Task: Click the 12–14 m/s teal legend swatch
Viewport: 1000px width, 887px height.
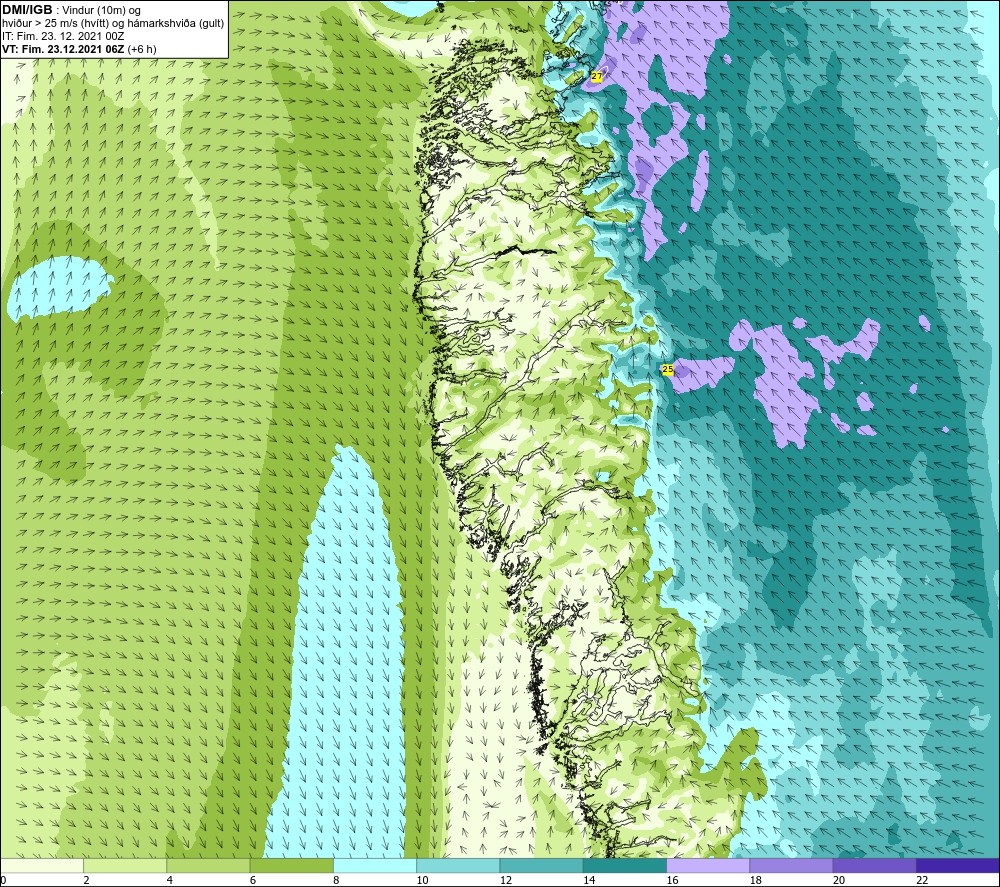Action: 541,865
